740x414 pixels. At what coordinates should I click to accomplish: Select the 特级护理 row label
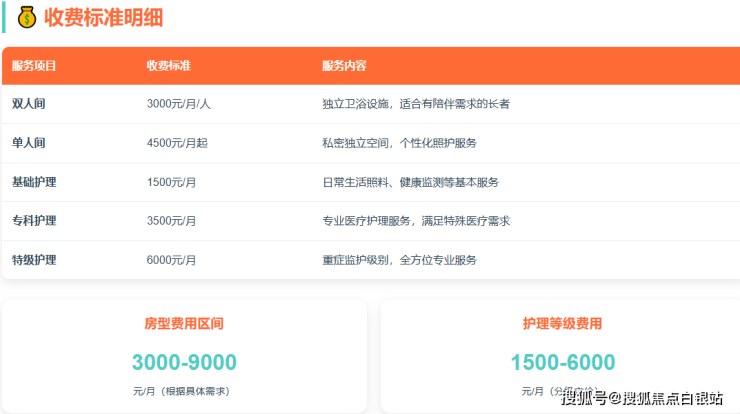coord(34,259)
